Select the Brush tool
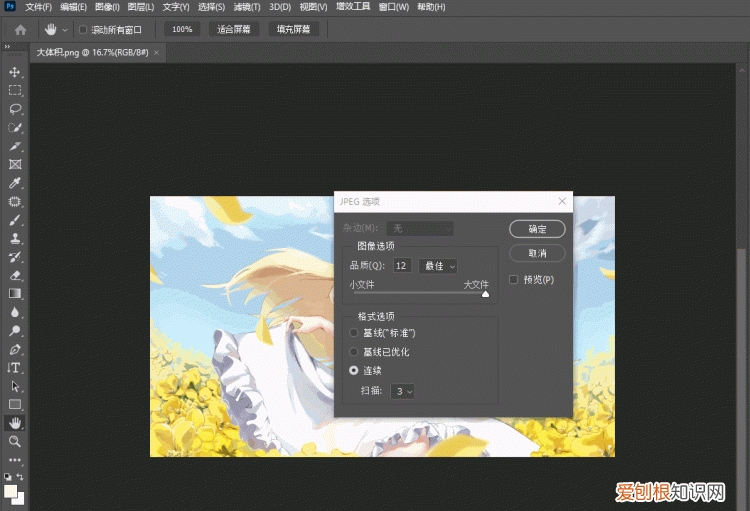Viewport: 750px width, 511px height. (15, 220)
